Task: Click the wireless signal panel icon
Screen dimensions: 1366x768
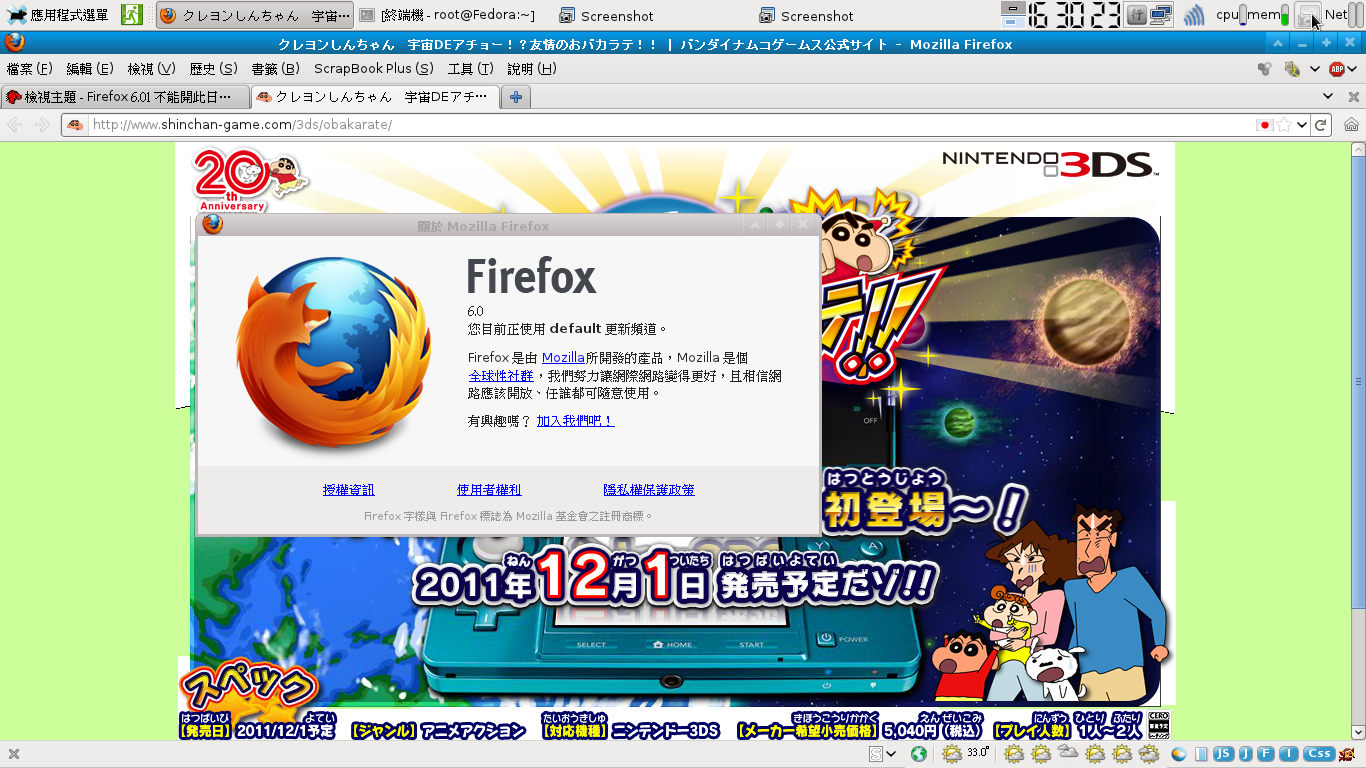Action: coord(1194,15)
